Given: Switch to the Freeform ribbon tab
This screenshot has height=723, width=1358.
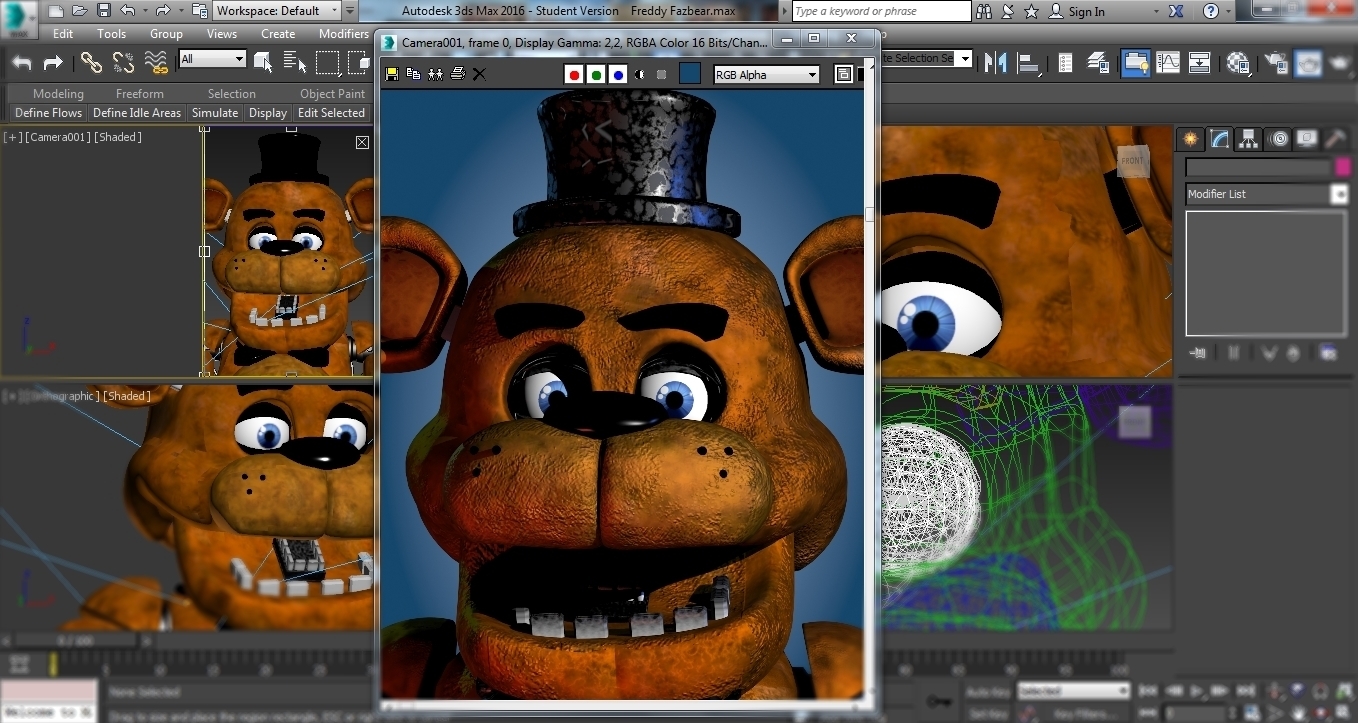Looking at the screenshot, I should [x=139, y=94].
